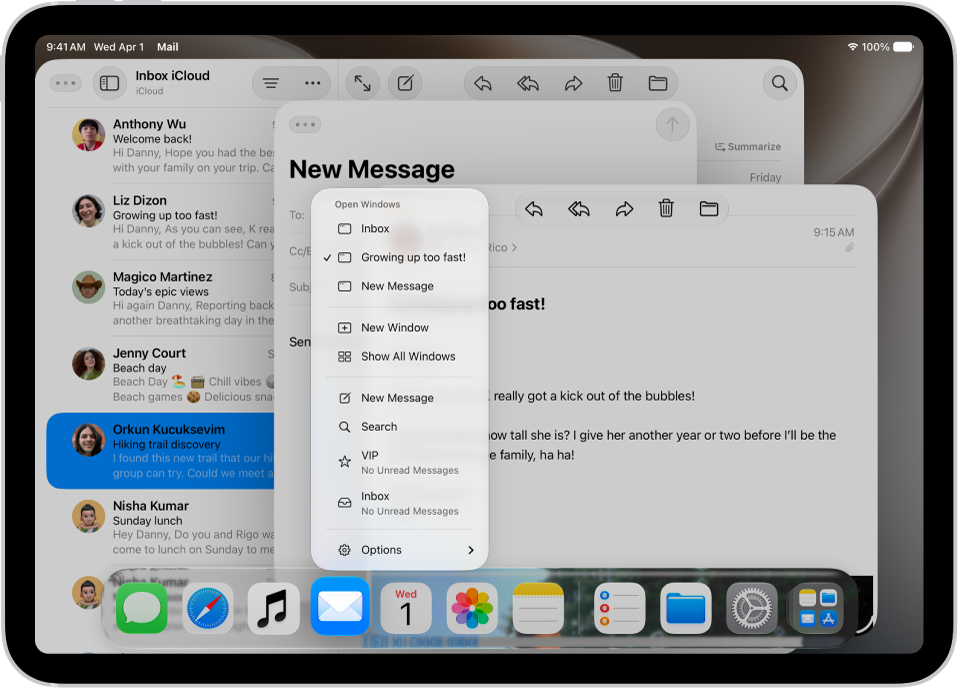Choose New Window in the menu

[x=400, y=328]
